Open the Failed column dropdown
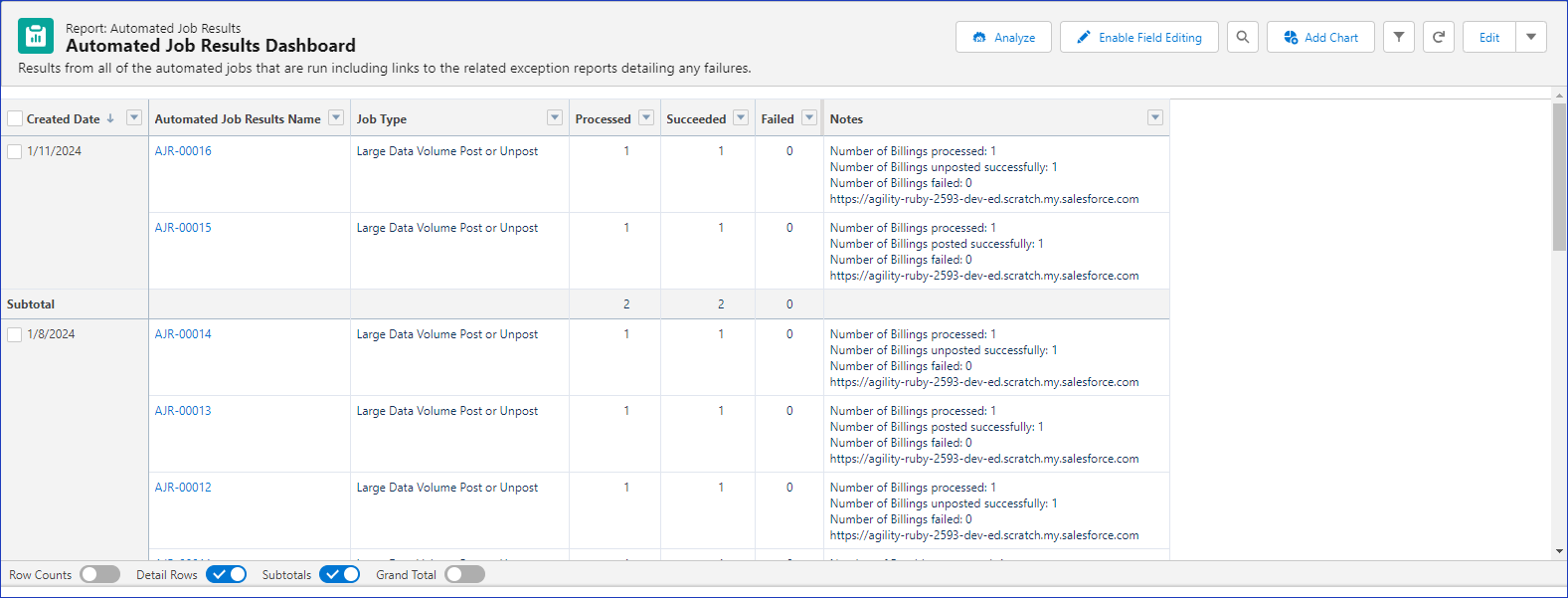The height and width of the screenshot is (598, 1568). pos(809,118)
